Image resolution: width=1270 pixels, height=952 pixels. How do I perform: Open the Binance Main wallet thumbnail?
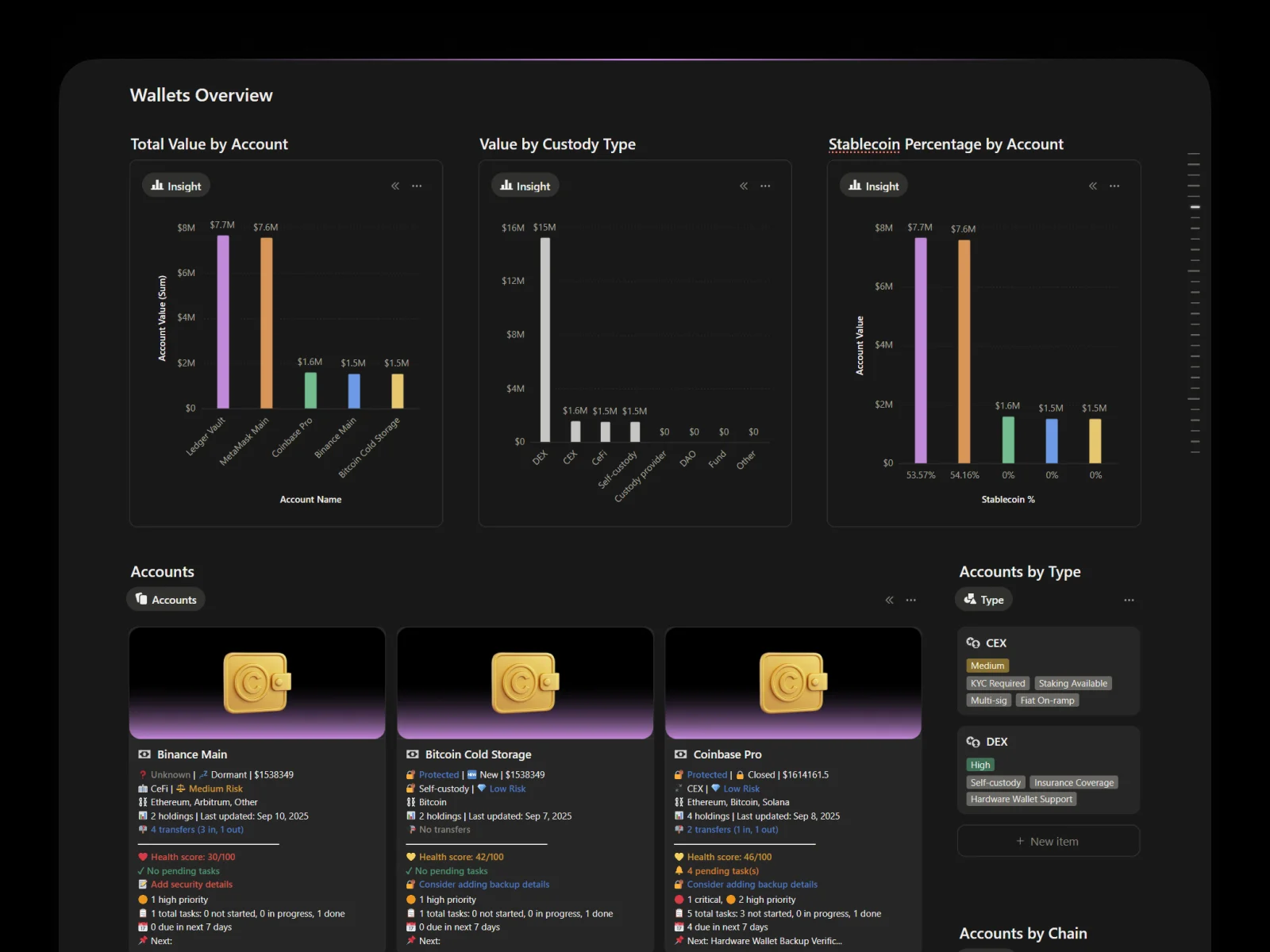click(257, 683)
